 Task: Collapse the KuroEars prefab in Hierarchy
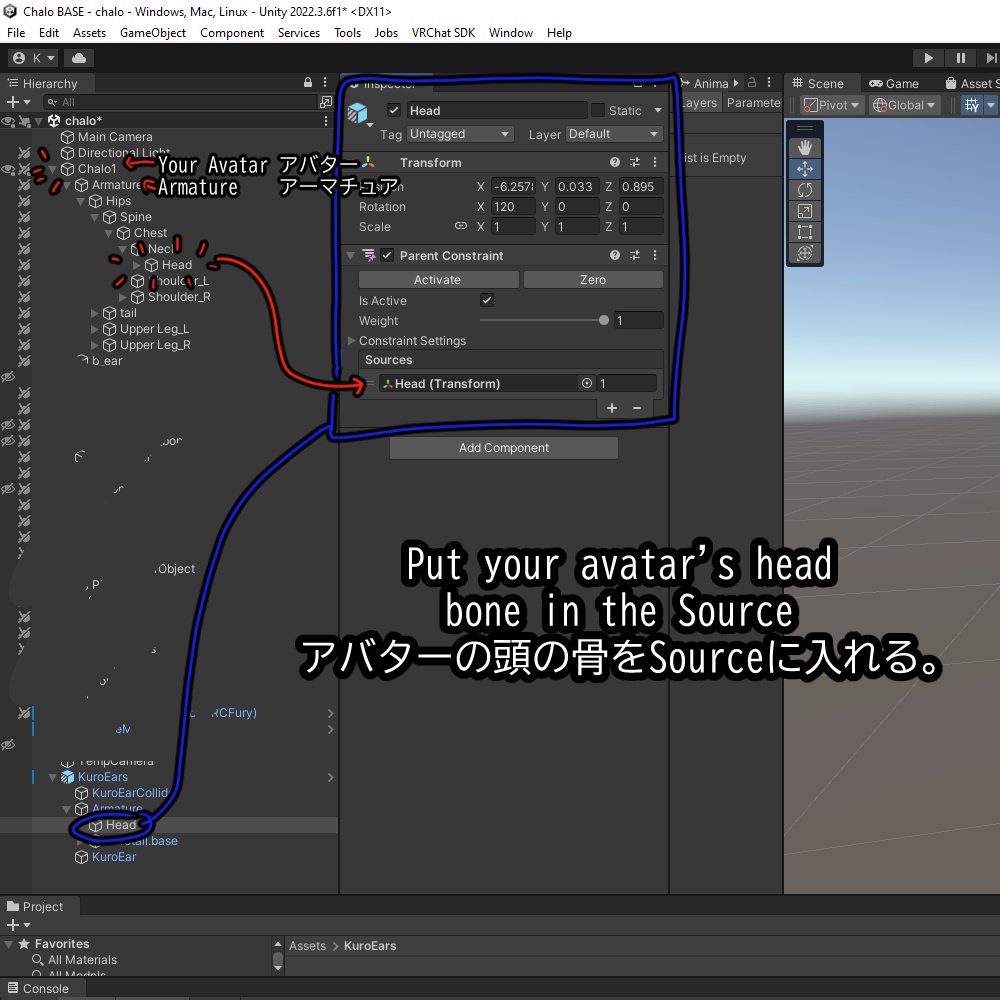[x=52, y=777]
